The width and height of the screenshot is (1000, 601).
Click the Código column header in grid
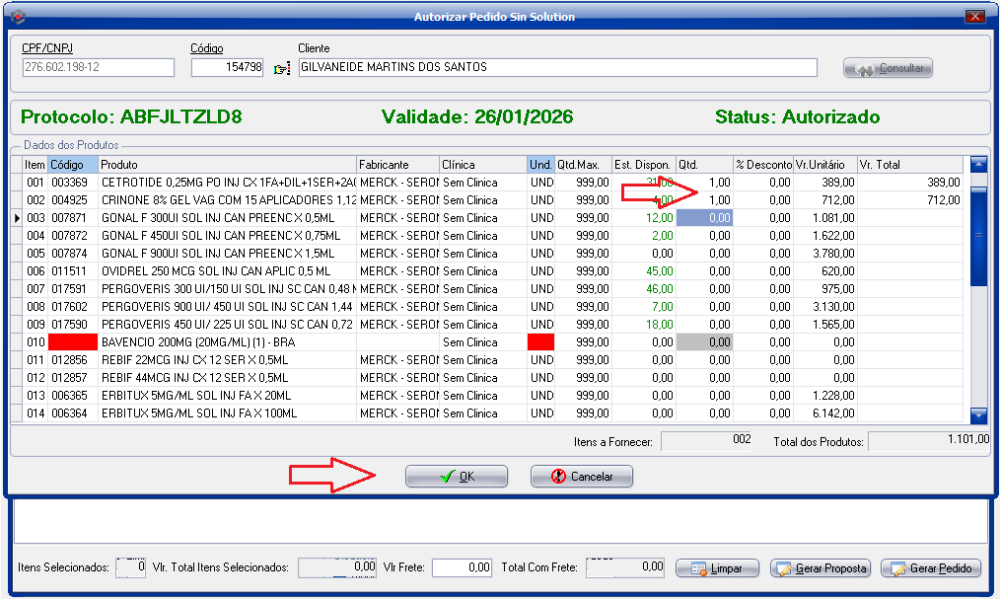pyautogui.click(x=73, y=164)
